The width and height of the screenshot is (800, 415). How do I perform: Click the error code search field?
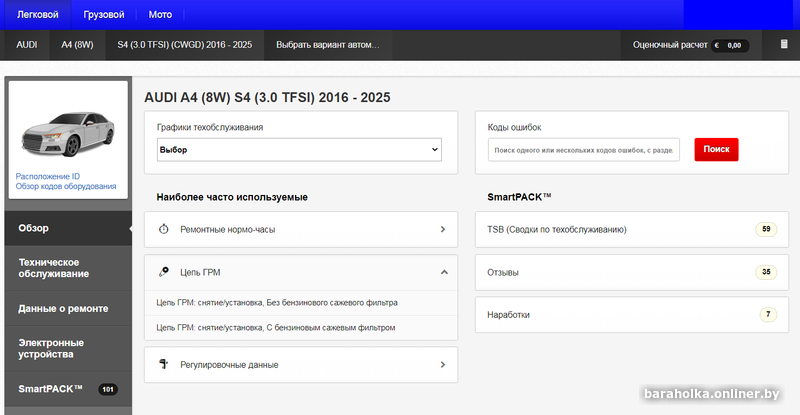[x=584, y=150]
